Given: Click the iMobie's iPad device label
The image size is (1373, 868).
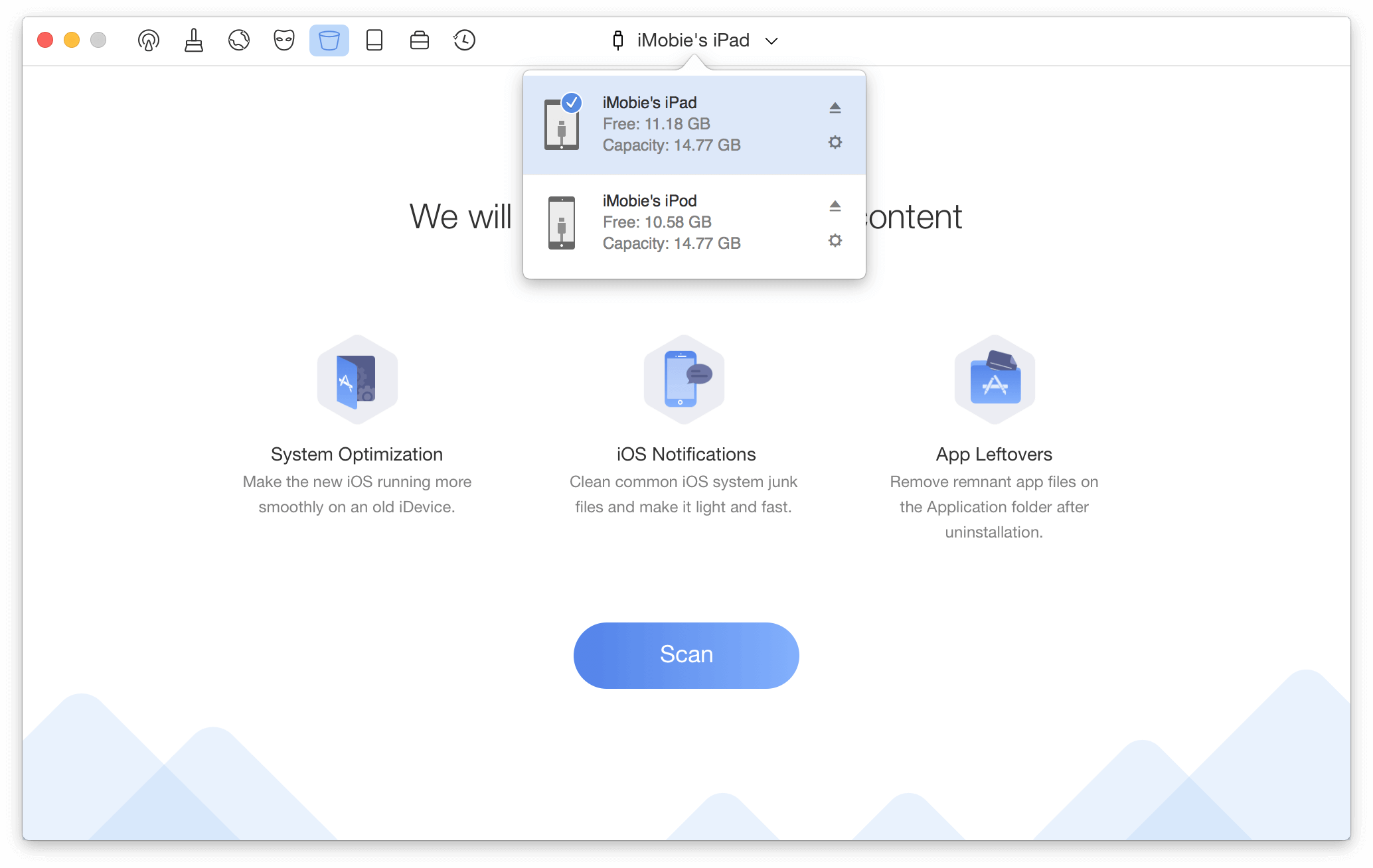Looking at the screenshot, I should tap(650, 102).
